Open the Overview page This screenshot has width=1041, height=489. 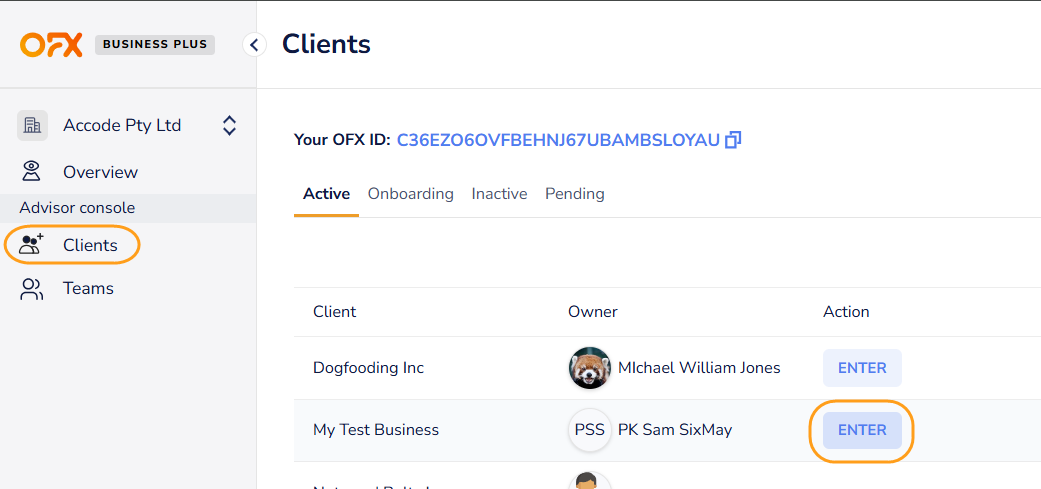(100, 172)
